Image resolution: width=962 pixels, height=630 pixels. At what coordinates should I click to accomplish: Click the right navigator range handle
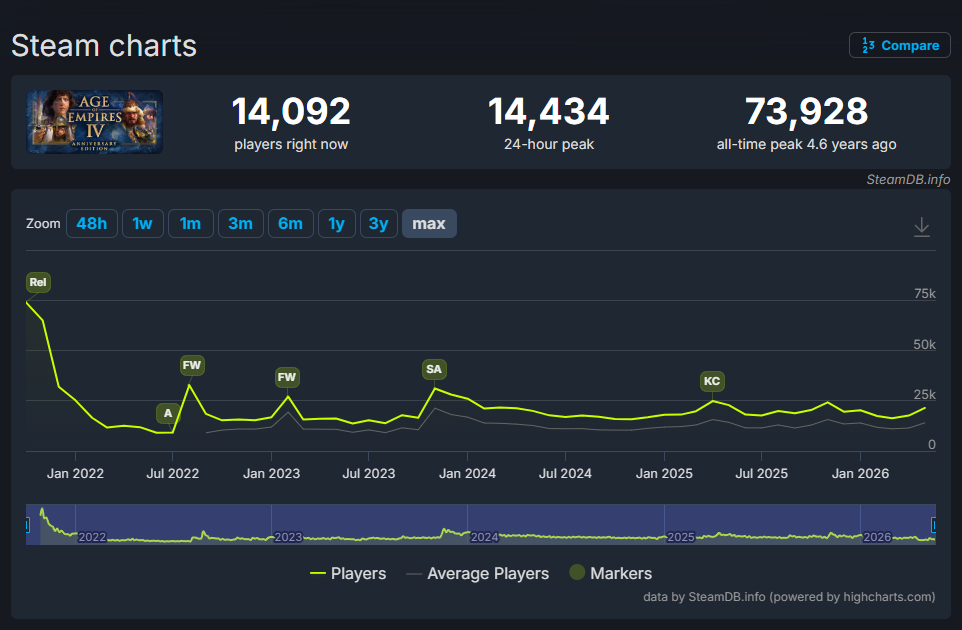pyautogui.click(x=934, y=524)
